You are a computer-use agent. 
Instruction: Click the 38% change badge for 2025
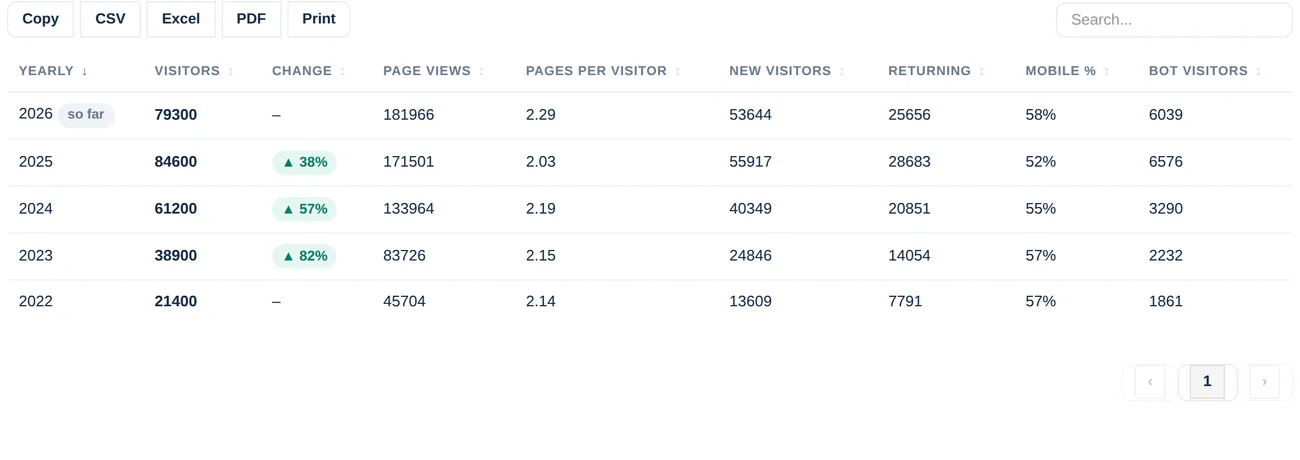point(305,162)
